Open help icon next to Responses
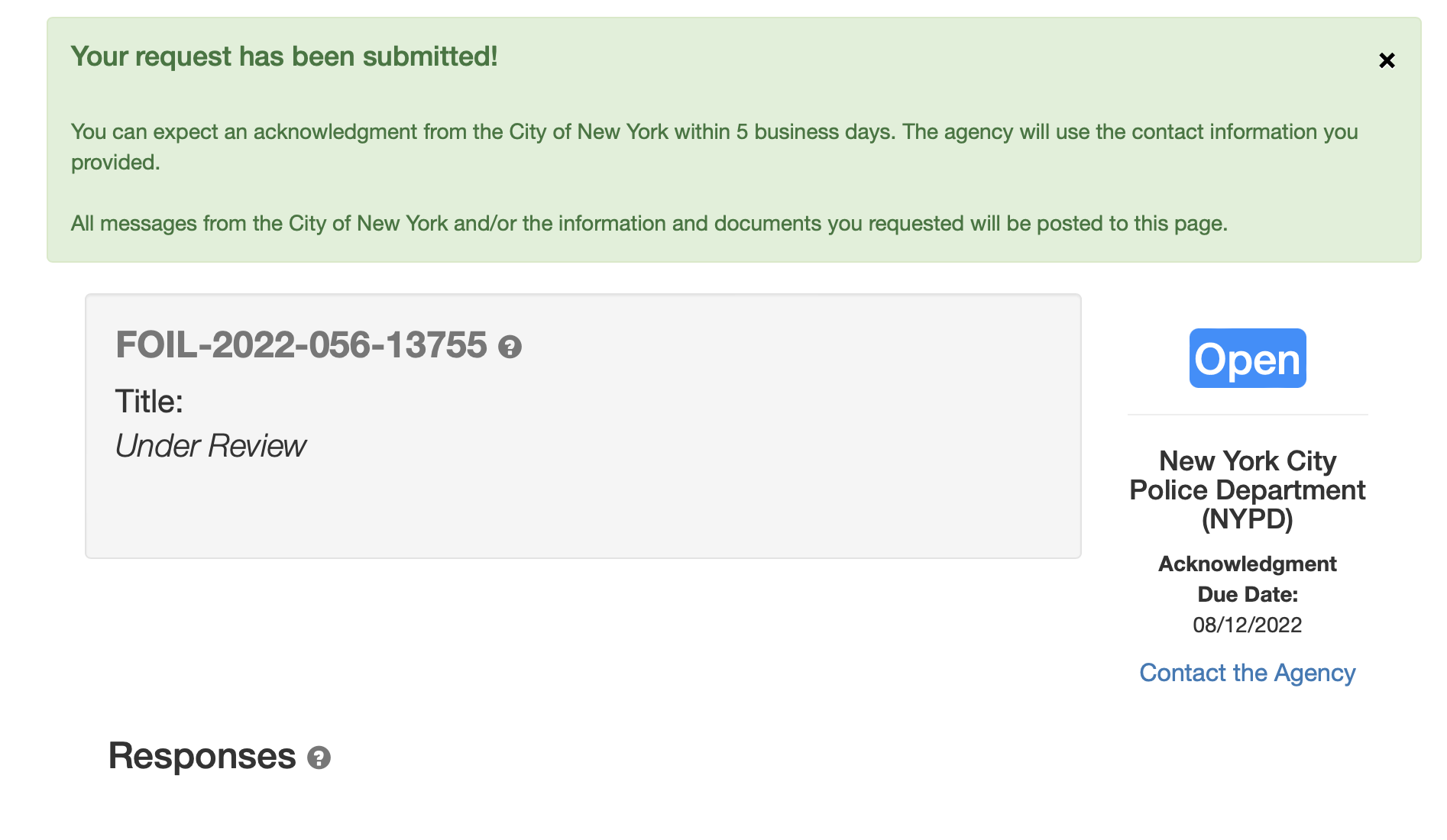 (x=319, y=758)
